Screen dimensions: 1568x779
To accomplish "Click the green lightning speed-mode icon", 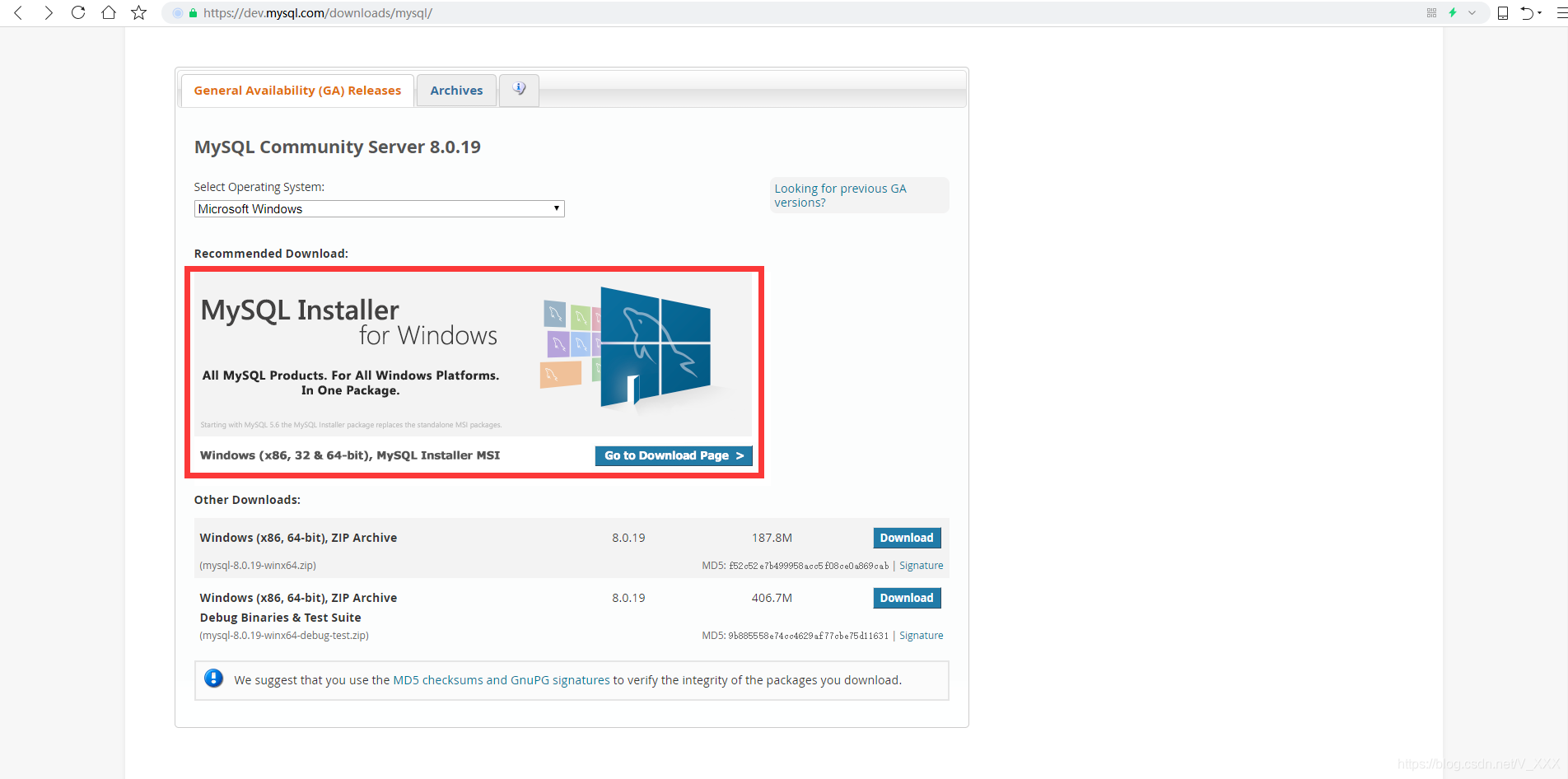I will coord(1453,12).
